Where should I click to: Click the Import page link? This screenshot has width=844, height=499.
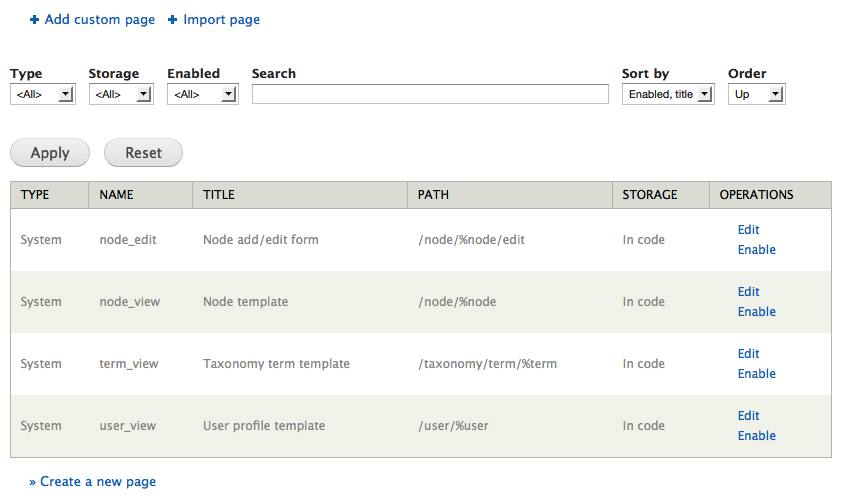point(221,19)
